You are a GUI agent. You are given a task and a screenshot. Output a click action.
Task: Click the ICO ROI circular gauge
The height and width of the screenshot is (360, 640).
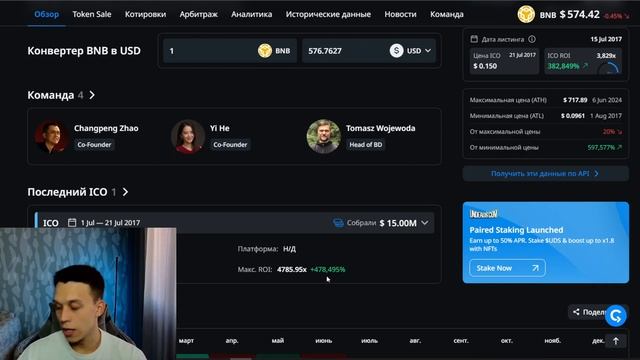(608, 69)
